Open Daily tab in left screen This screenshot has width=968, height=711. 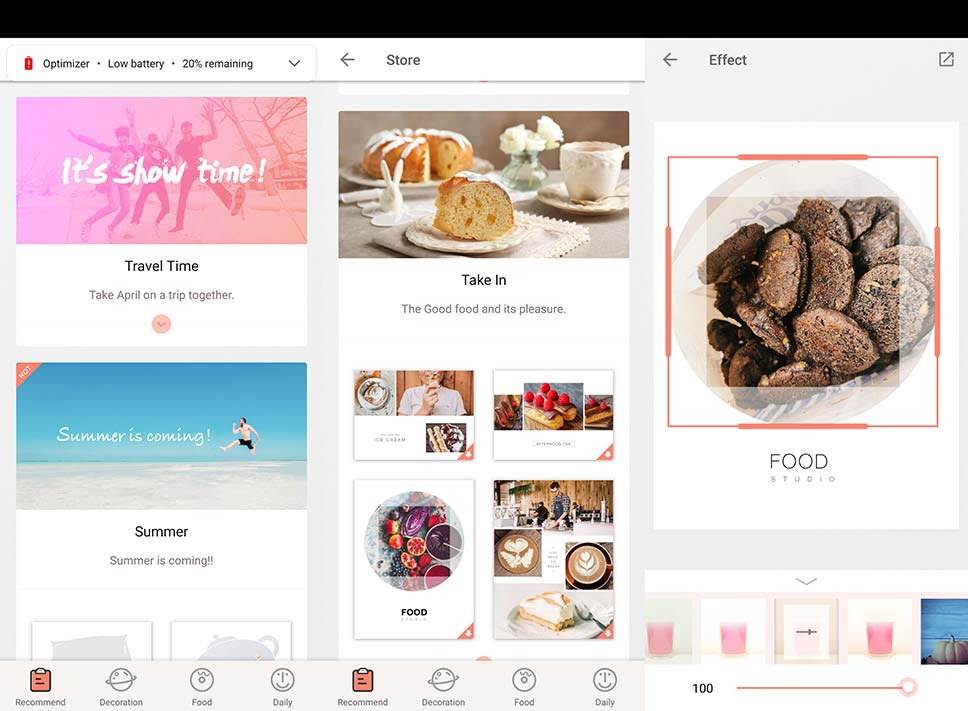282,687
